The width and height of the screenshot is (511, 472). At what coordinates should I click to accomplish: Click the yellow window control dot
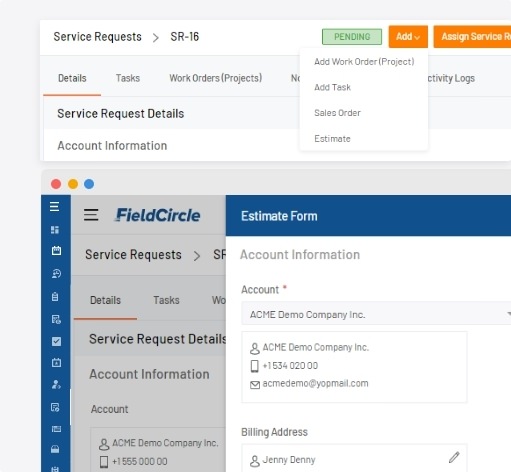[73, 184]
